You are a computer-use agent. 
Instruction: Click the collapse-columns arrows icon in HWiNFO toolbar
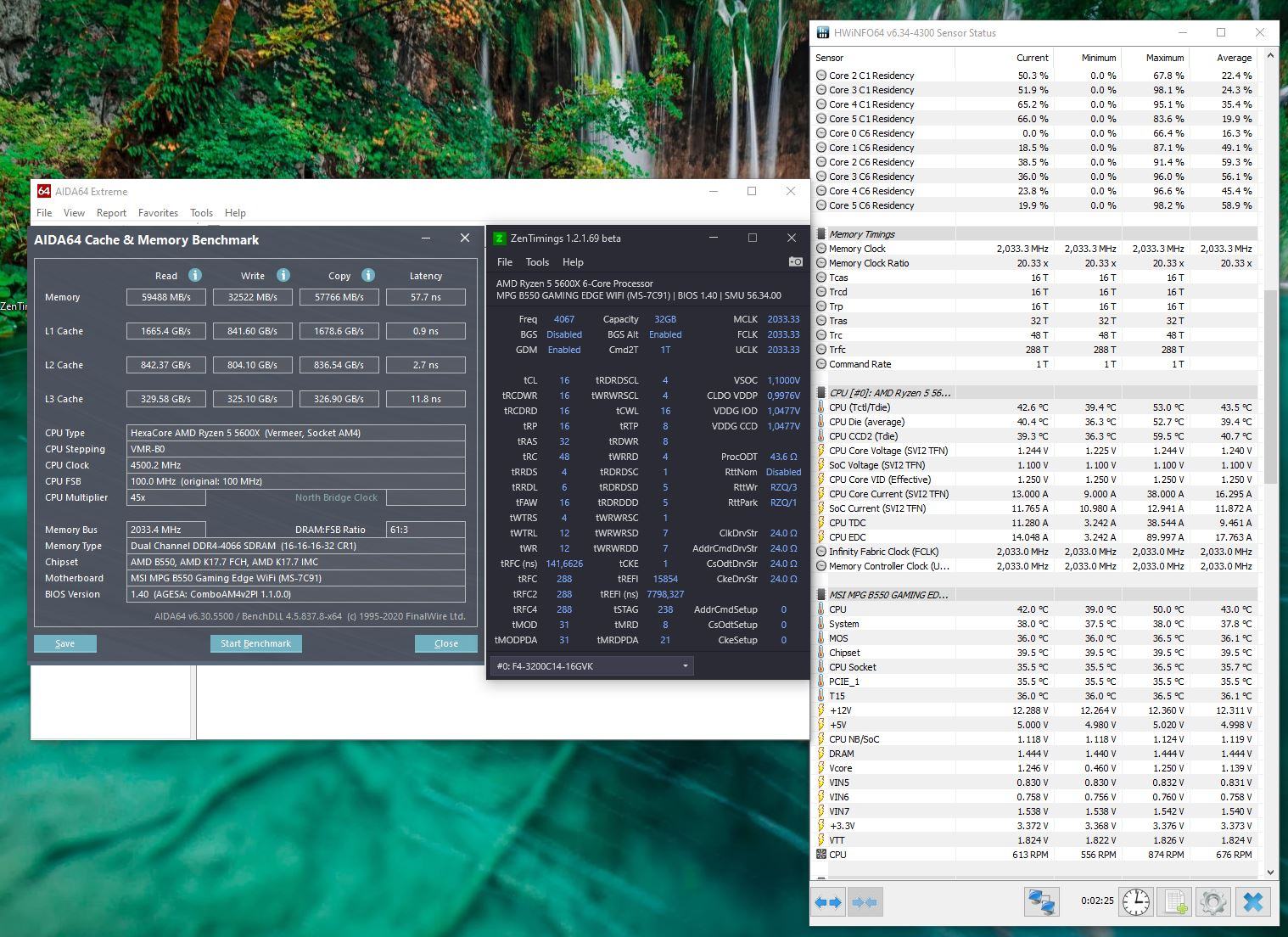pos(865,902)
